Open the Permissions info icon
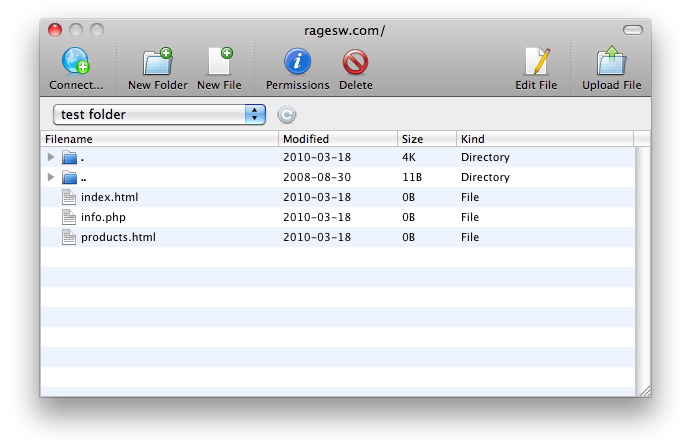The image size is (688, 440). click(297, 63)
